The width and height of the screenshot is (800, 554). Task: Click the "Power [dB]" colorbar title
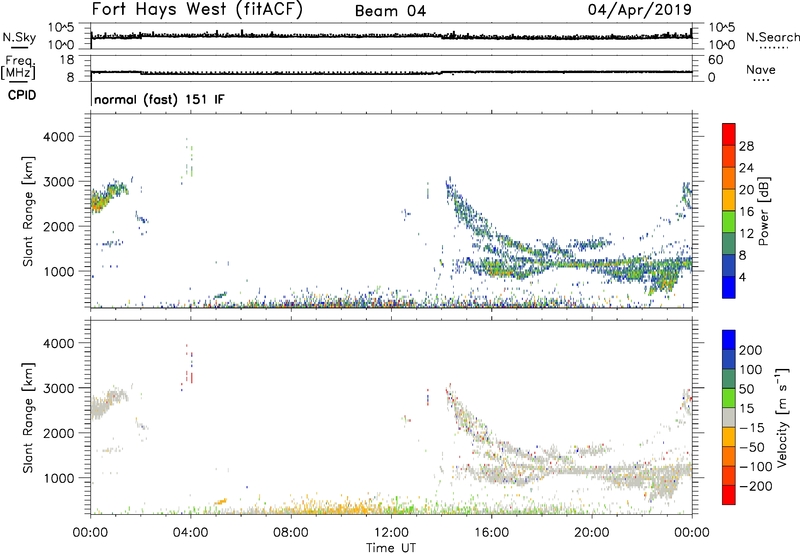click(763, 211)
